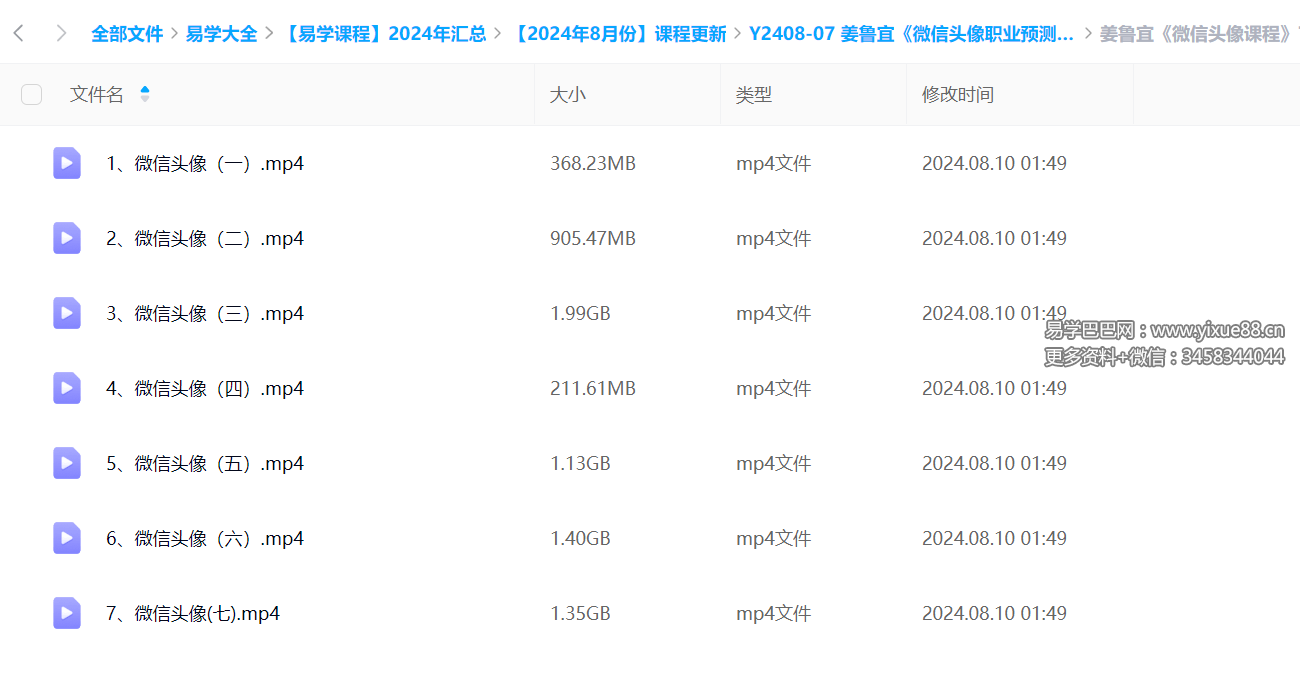Click the 文件名 column header

(97, 94)
